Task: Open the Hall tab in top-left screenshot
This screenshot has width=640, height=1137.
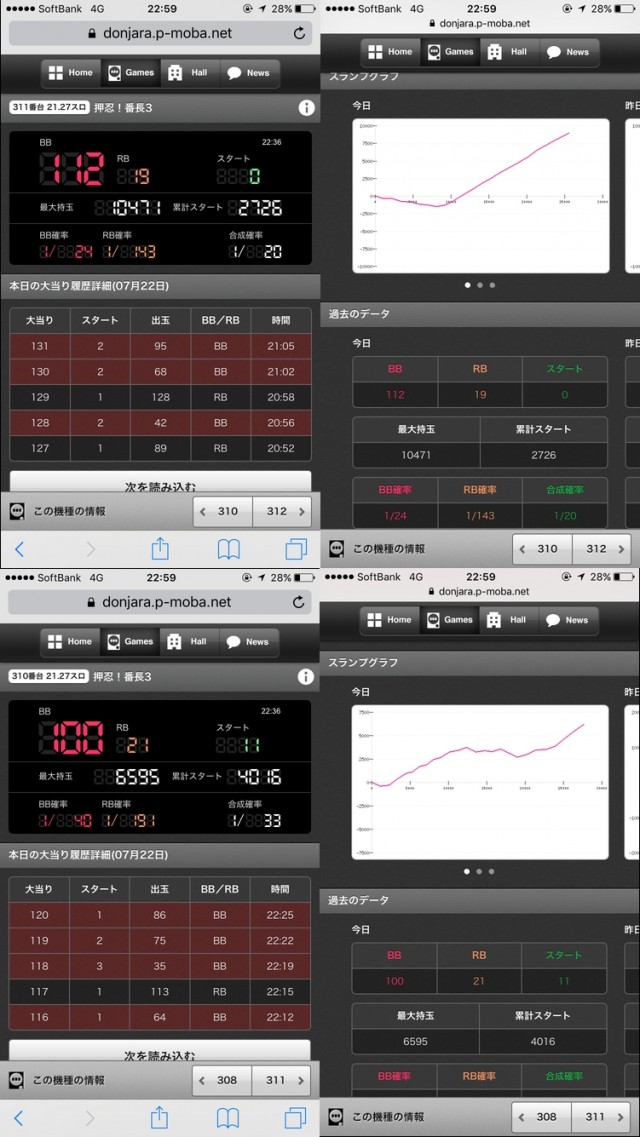Action: [x=187, y=73]
